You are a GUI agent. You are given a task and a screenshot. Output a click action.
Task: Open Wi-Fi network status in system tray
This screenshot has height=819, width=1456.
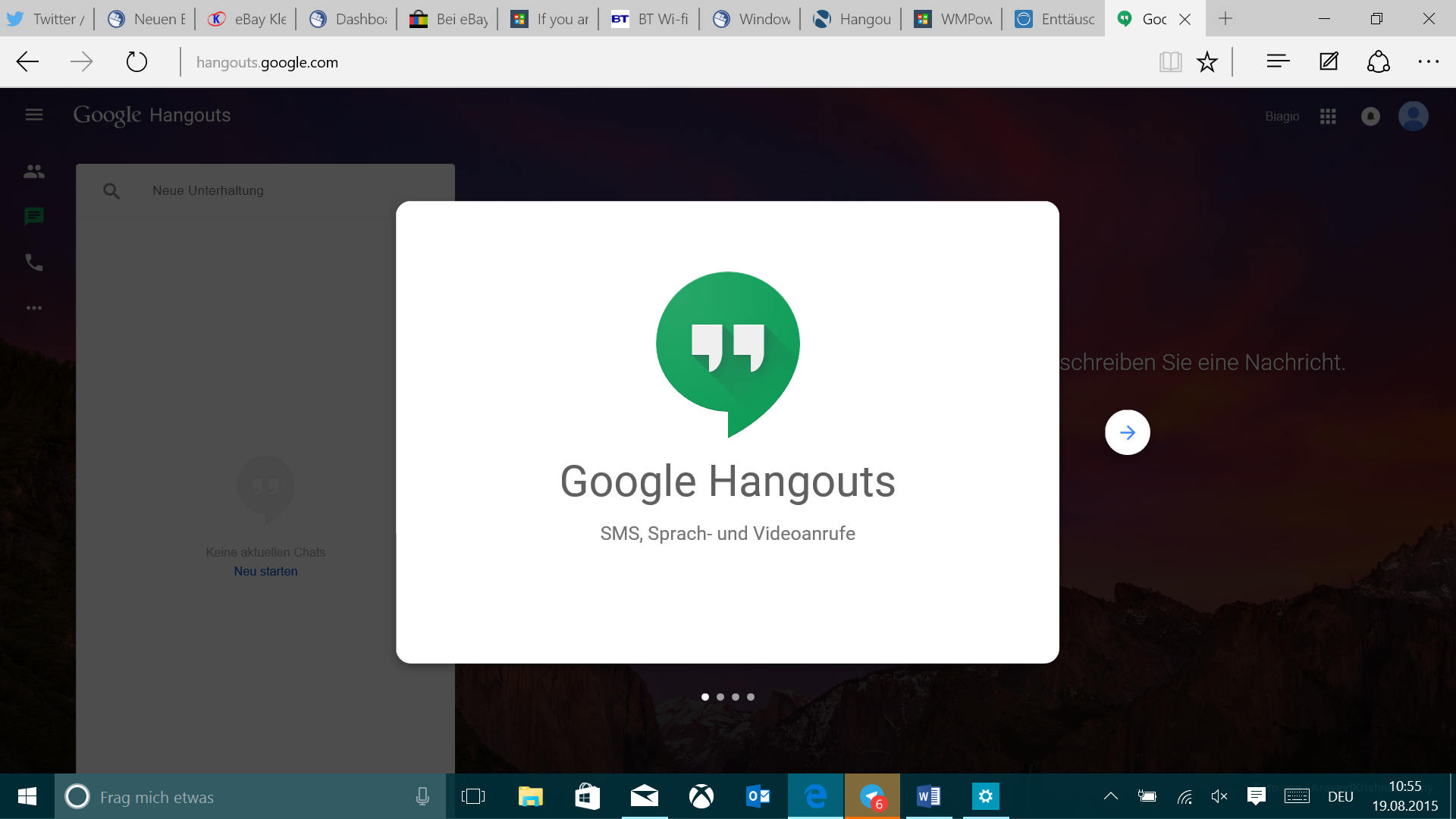[1185, 796]
